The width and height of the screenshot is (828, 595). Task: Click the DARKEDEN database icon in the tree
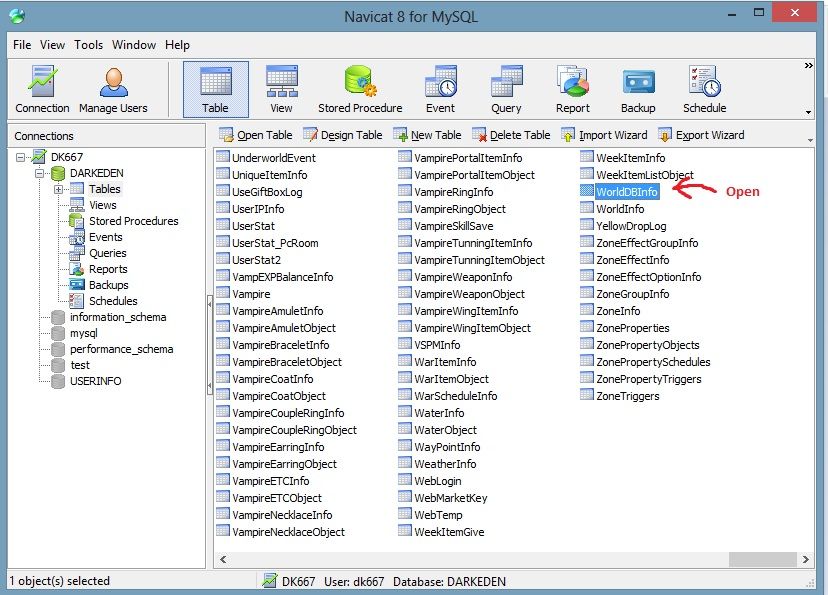coord(58,173)
